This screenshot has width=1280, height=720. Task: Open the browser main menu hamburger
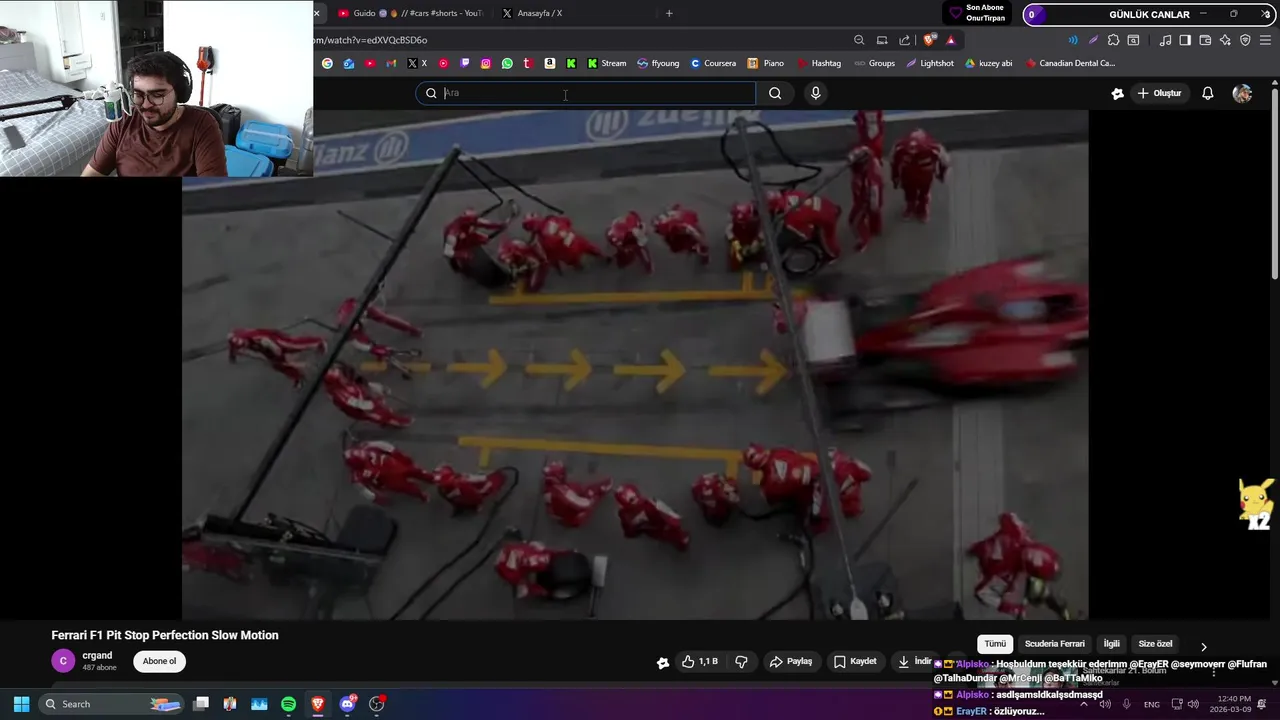coord(1265,40)
